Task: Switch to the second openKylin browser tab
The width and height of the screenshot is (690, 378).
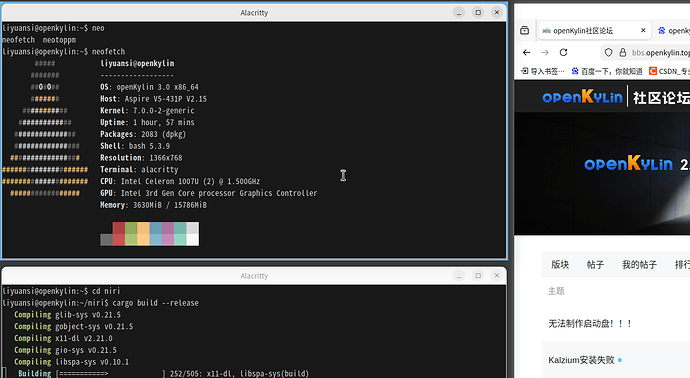Action: (673, 30)
